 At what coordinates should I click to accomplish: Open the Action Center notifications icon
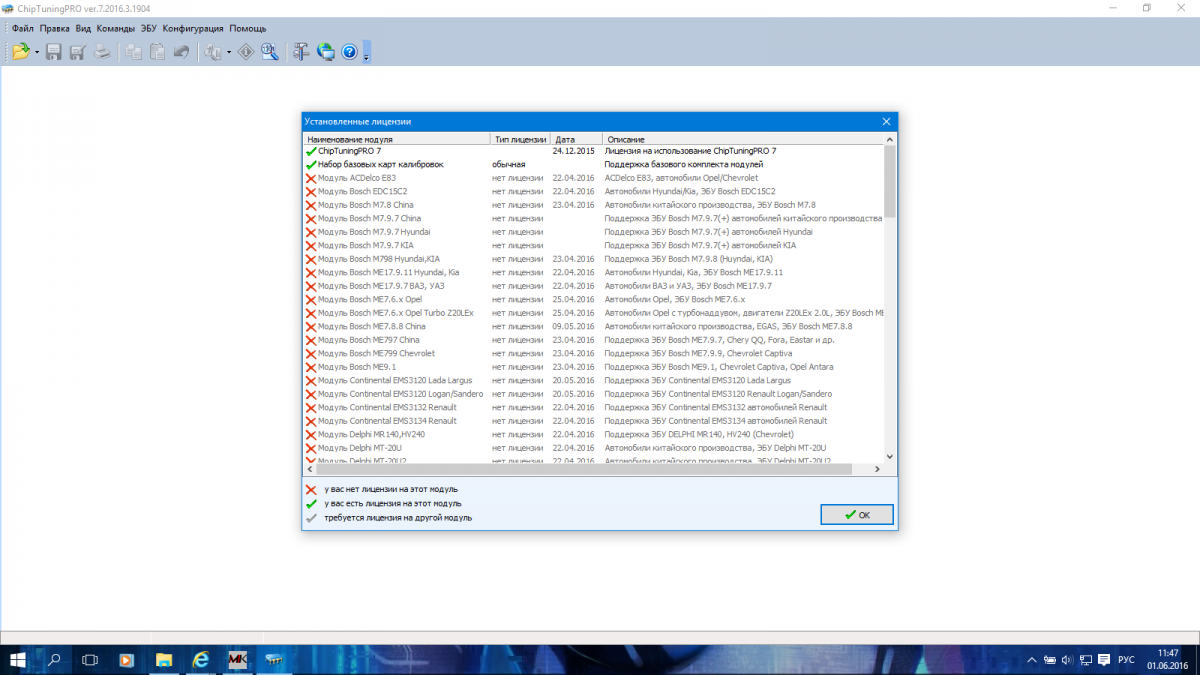pos(1105,660)
